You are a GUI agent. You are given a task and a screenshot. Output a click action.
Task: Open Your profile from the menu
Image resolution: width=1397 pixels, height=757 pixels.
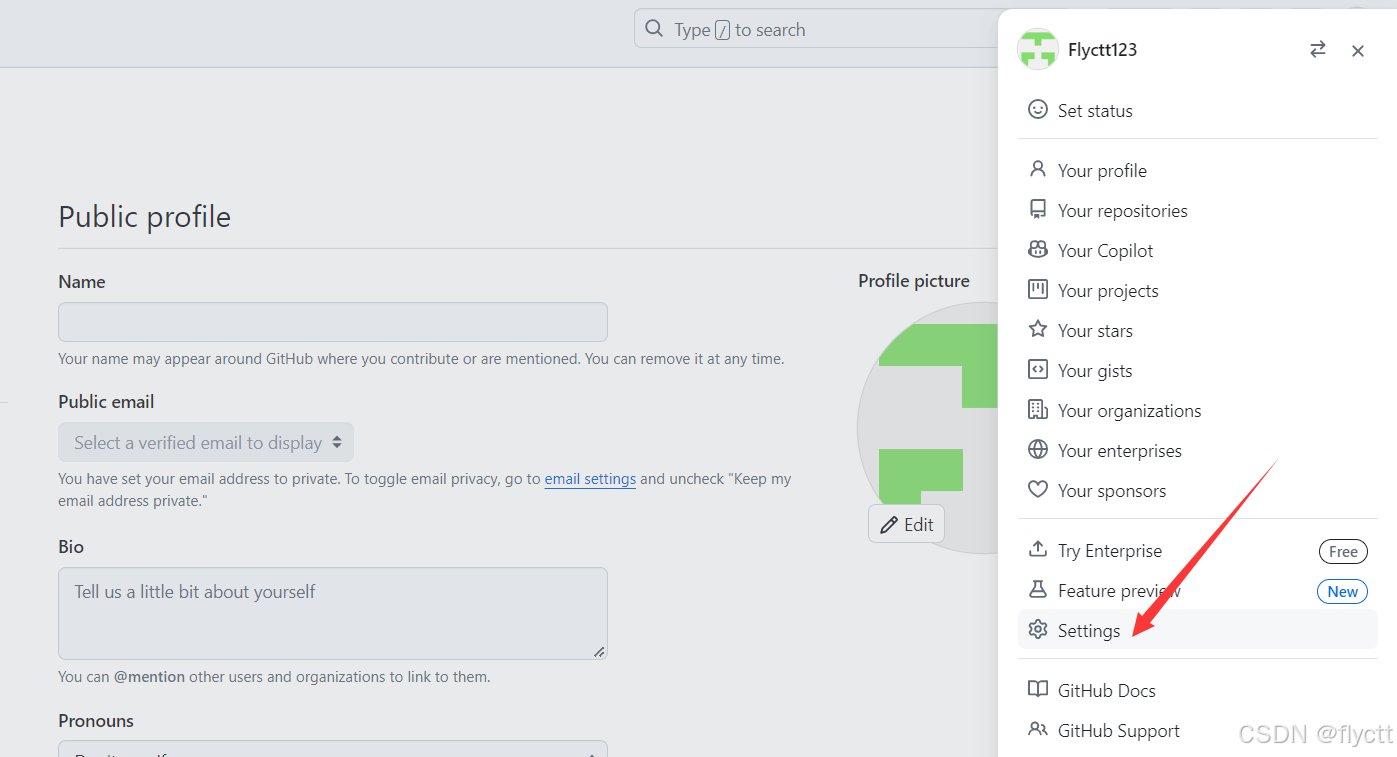pos(1198,170)
